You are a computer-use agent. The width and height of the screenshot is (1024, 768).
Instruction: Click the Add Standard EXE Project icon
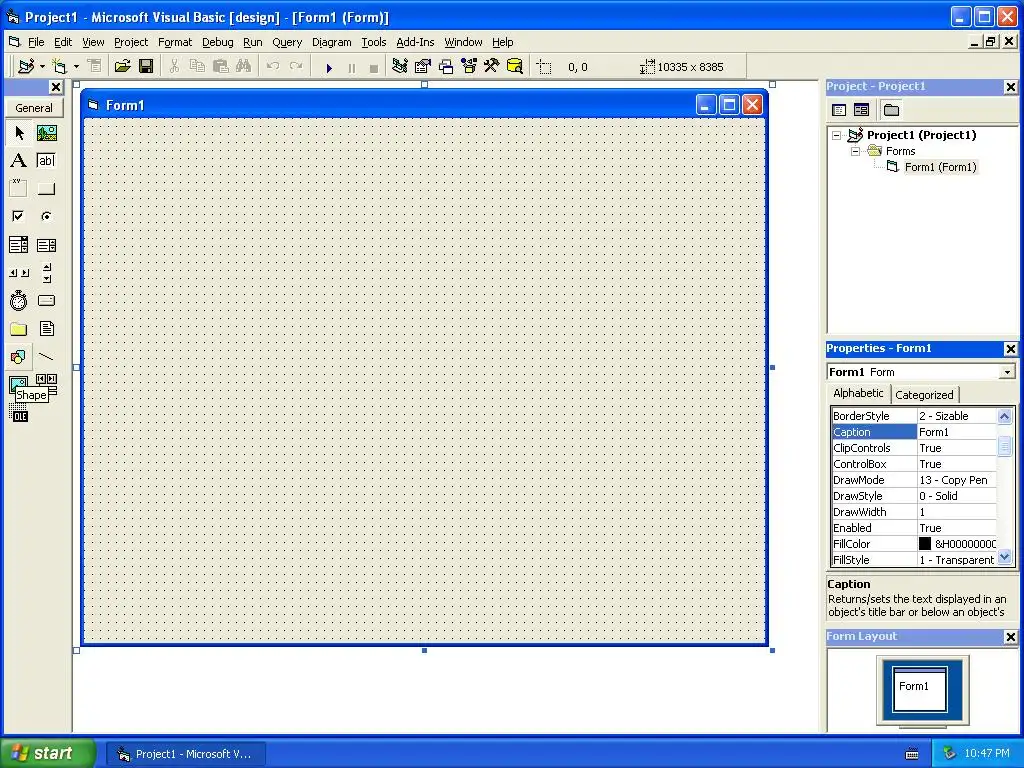[x=27, y=66]
